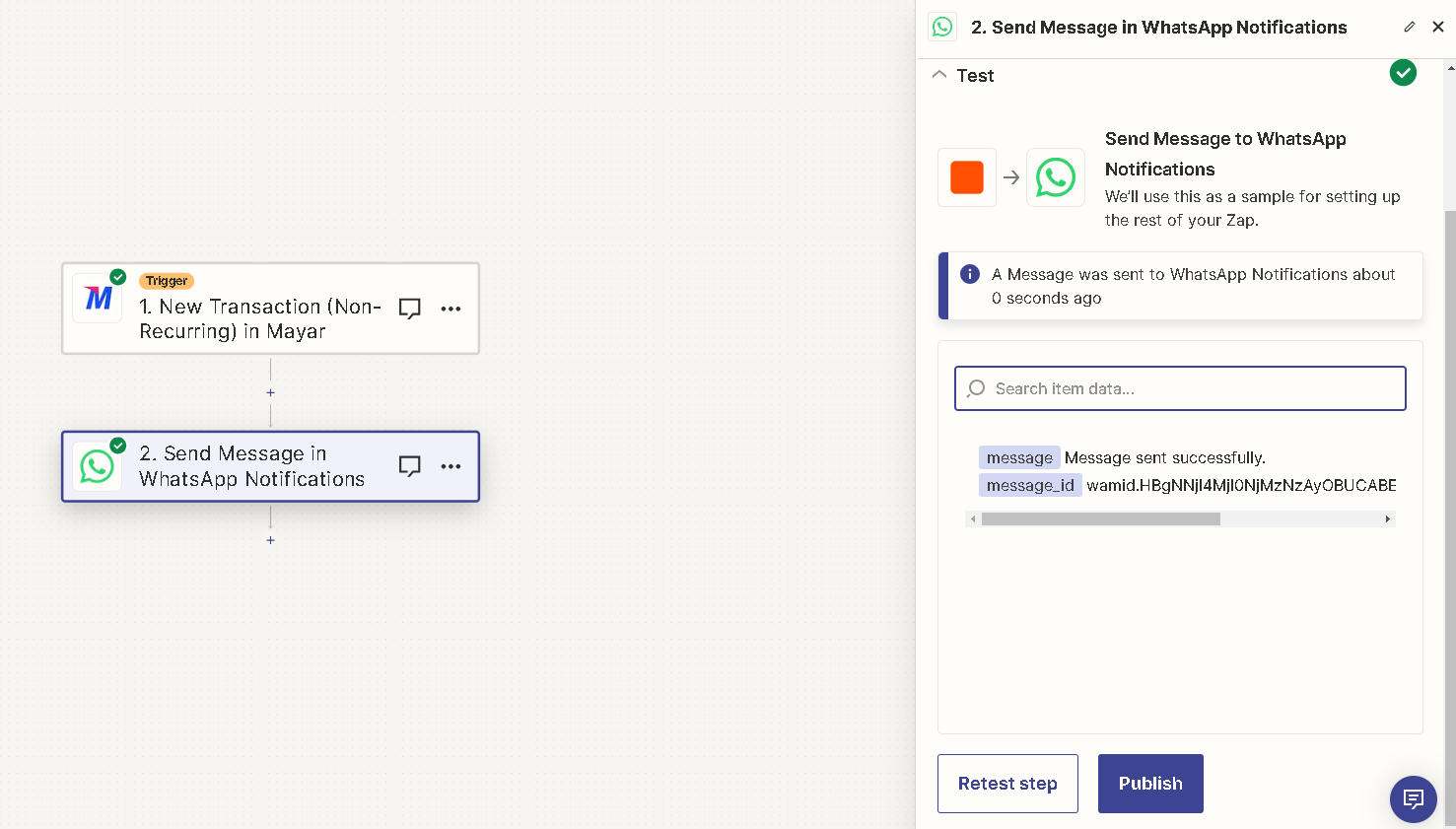1456x829 pixels.
Task: Click the panel title text
Action: coord(1159,28)
